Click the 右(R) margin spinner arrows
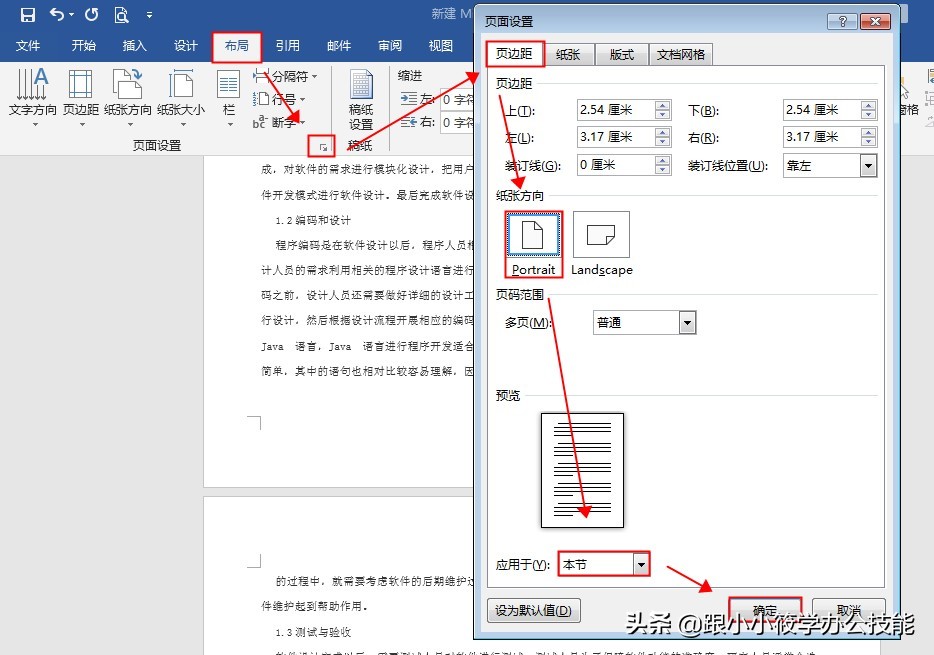Image resolution: width=934 pixels, height=655 pixels. pos(868,138)
